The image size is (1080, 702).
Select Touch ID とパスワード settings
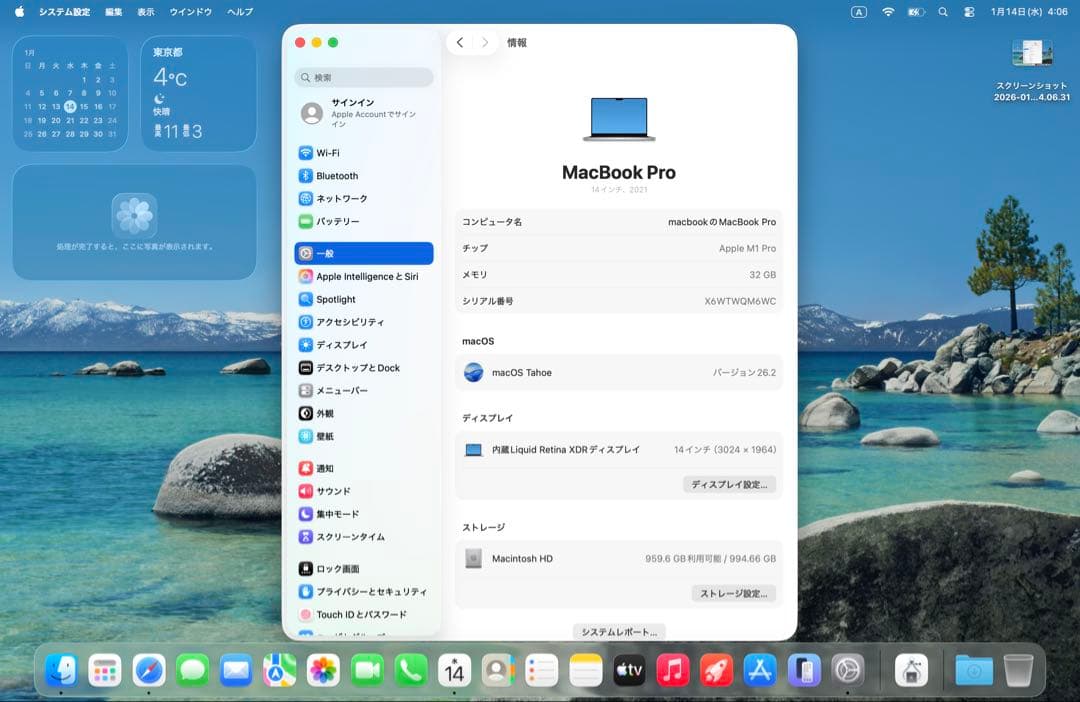(363, 614)
